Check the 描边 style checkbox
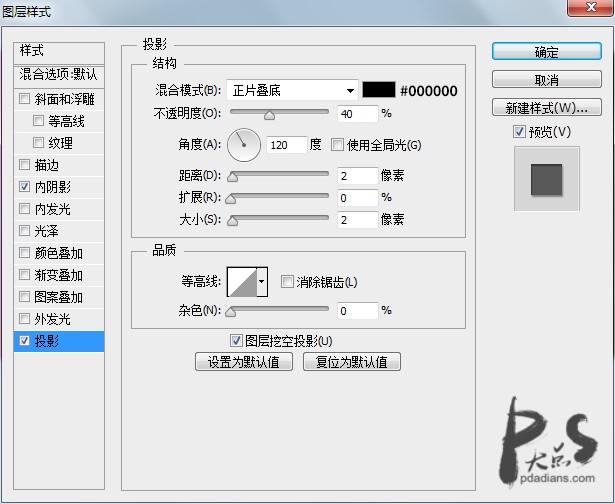The height and width of the screenshot is (504, 615). (x=24, y=164)
